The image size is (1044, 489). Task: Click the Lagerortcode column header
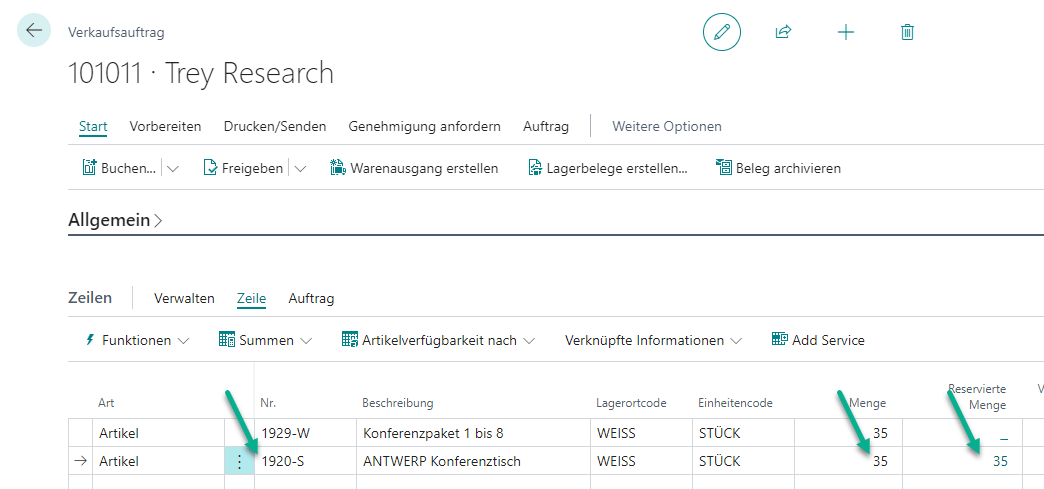[631, 403]
